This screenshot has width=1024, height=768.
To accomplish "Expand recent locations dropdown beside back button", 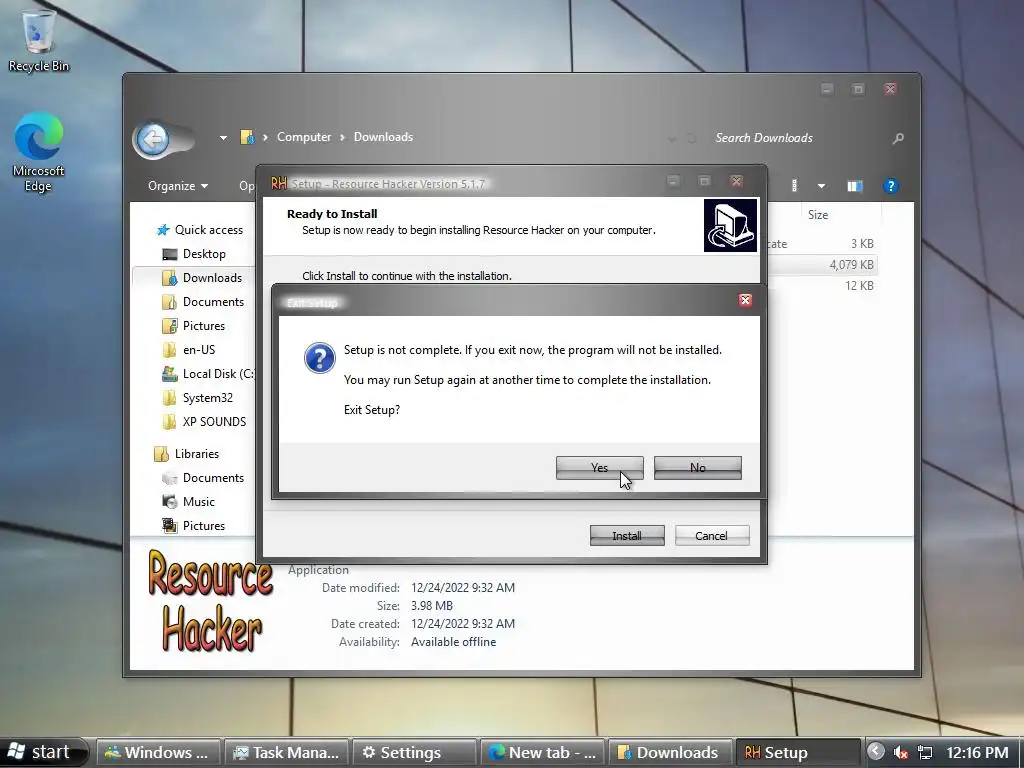I will pyautogui.click(x=223, y=138).
